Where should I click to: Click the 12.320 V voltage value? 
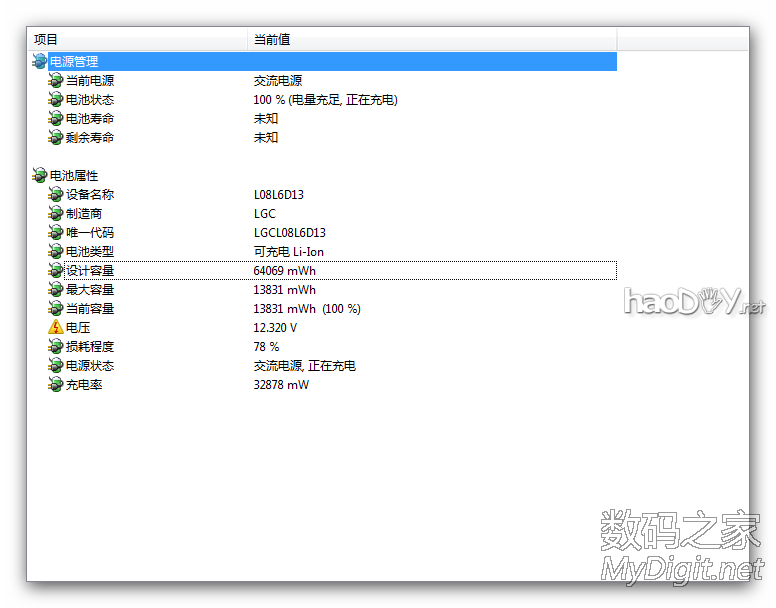click(275, 328)
